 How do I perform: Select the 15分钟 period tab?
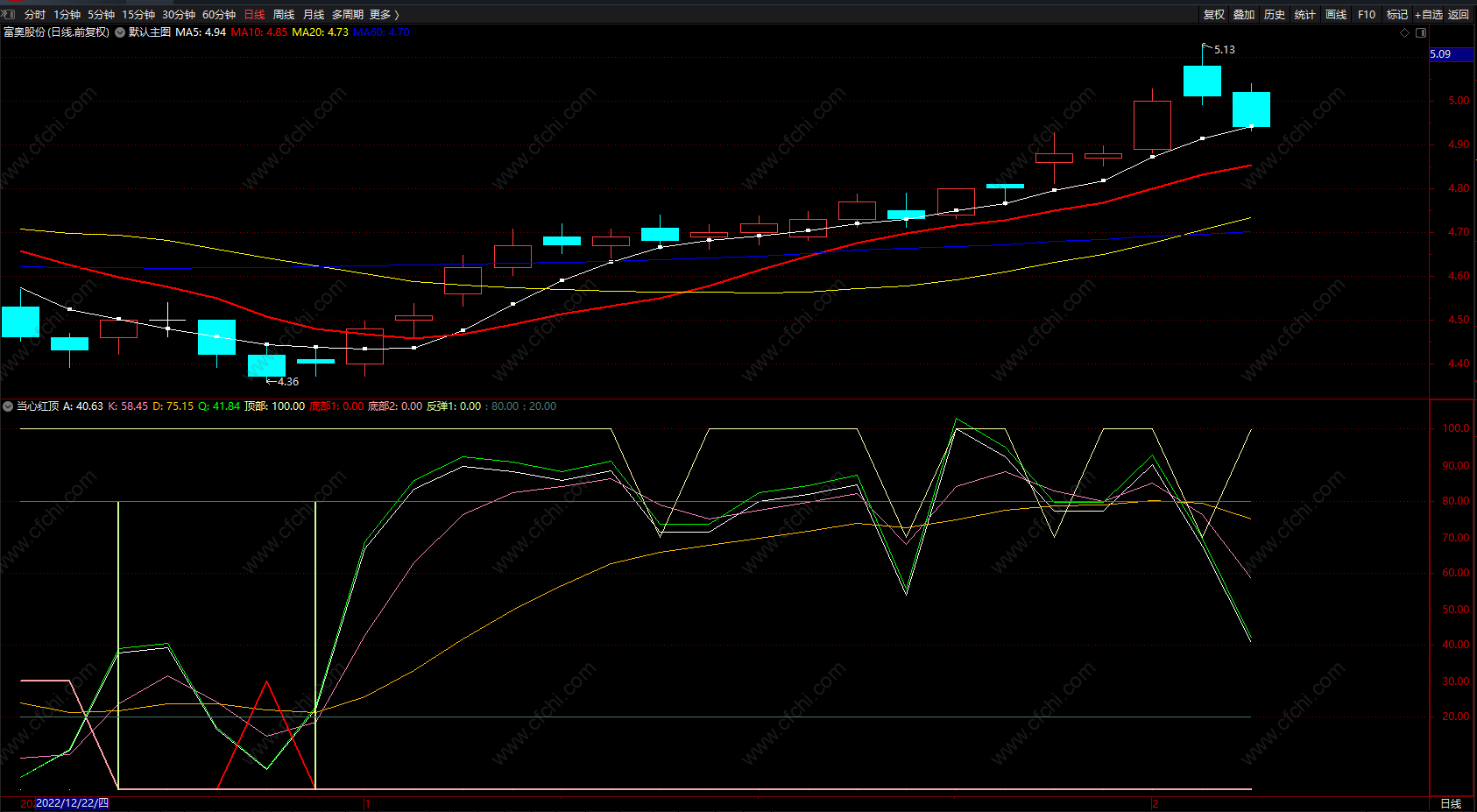[138, 15]
